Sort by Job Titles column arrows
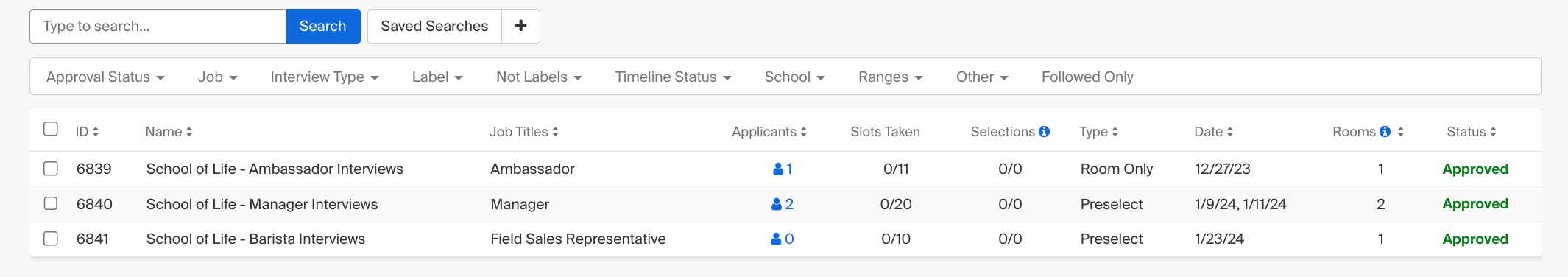1568x277 pixels. 555,132
